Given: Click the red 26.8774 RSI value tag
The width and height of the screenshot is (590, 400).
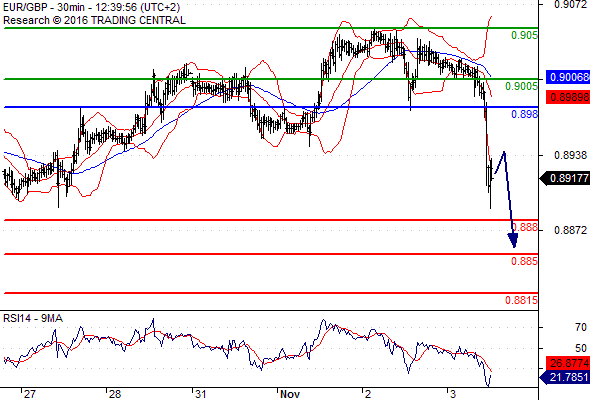Looking at the screenshot, I should point(568,363).
